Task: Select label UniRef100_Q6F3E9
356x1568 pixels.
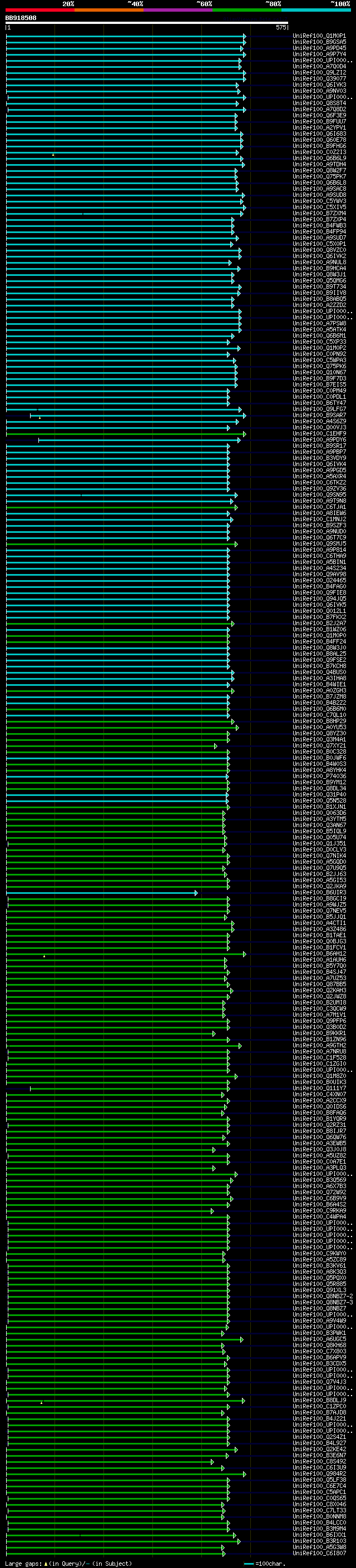Action: click(319, 115)
